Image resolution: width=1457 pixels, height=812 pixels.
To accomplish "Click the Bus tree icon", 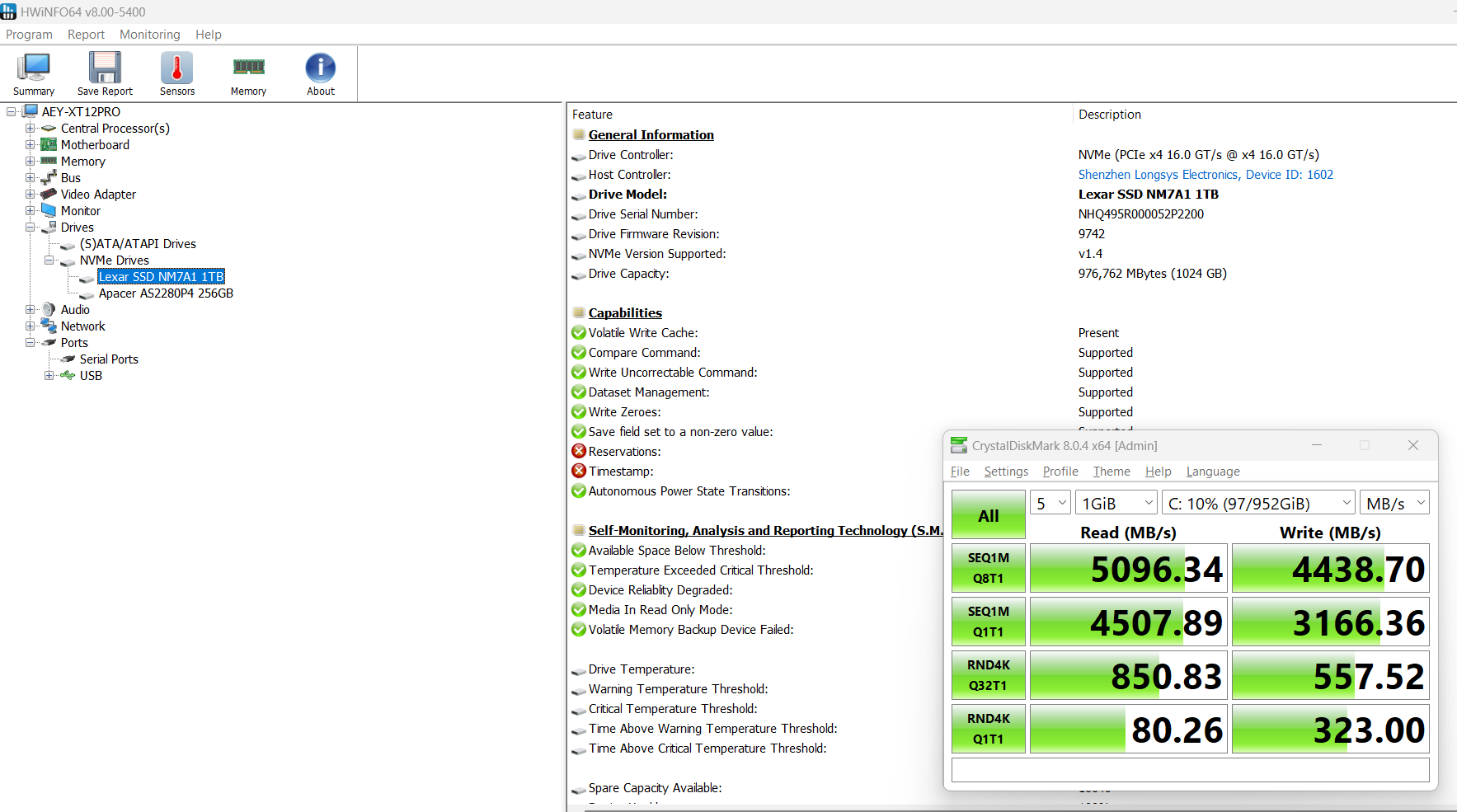I will click(x=49, y=177).
